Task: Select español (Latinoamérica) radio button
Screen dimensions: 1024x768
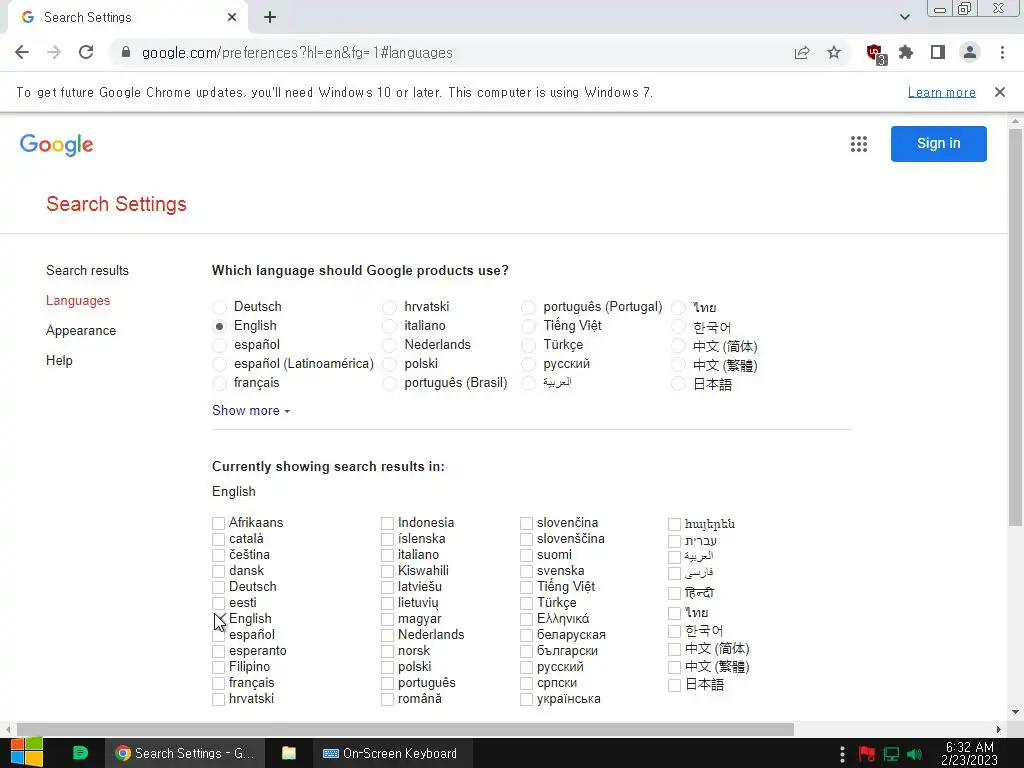Action: point(219,364)
